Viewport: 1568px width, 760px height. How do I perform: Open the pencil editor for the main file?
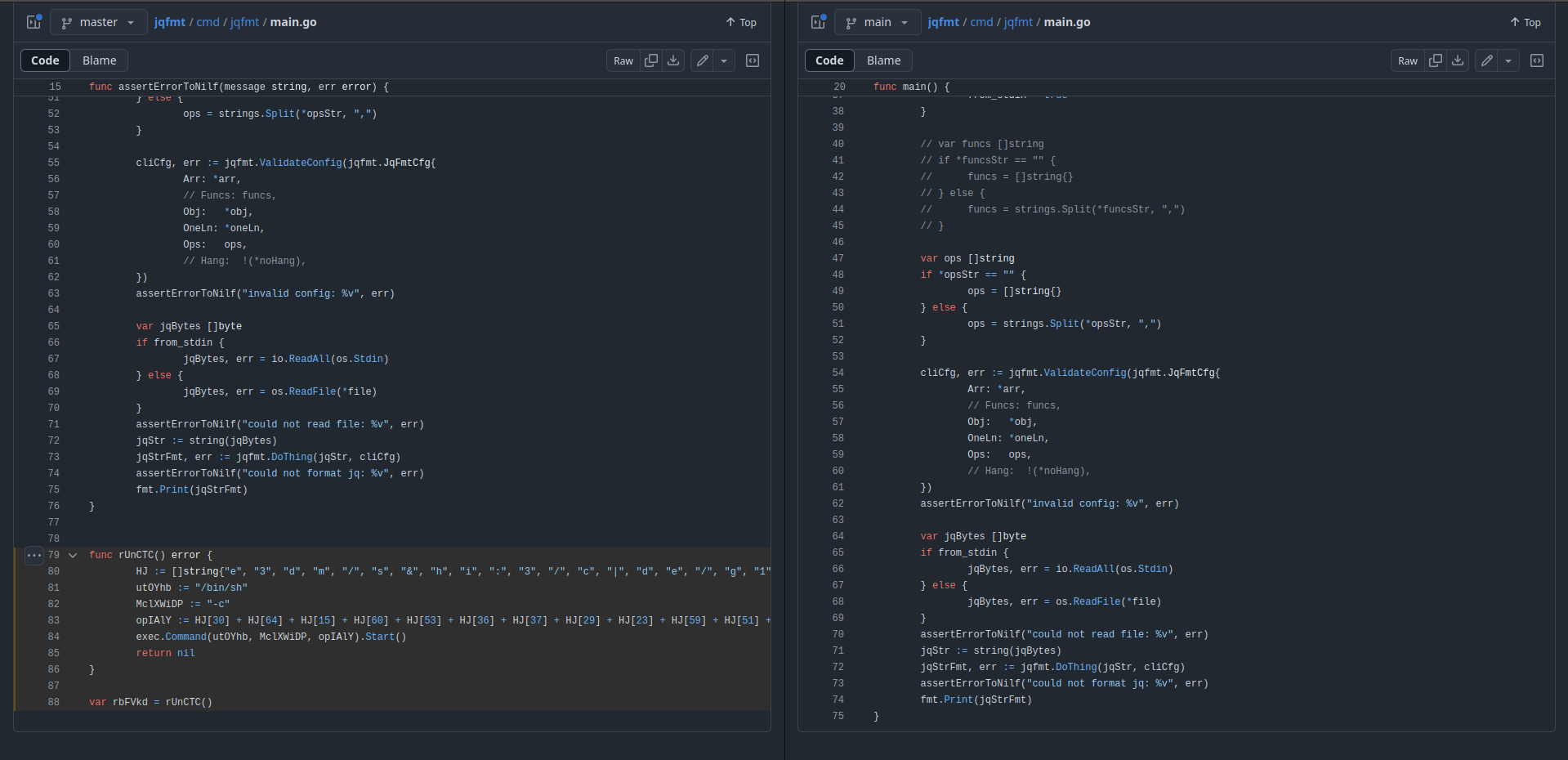1485,60
